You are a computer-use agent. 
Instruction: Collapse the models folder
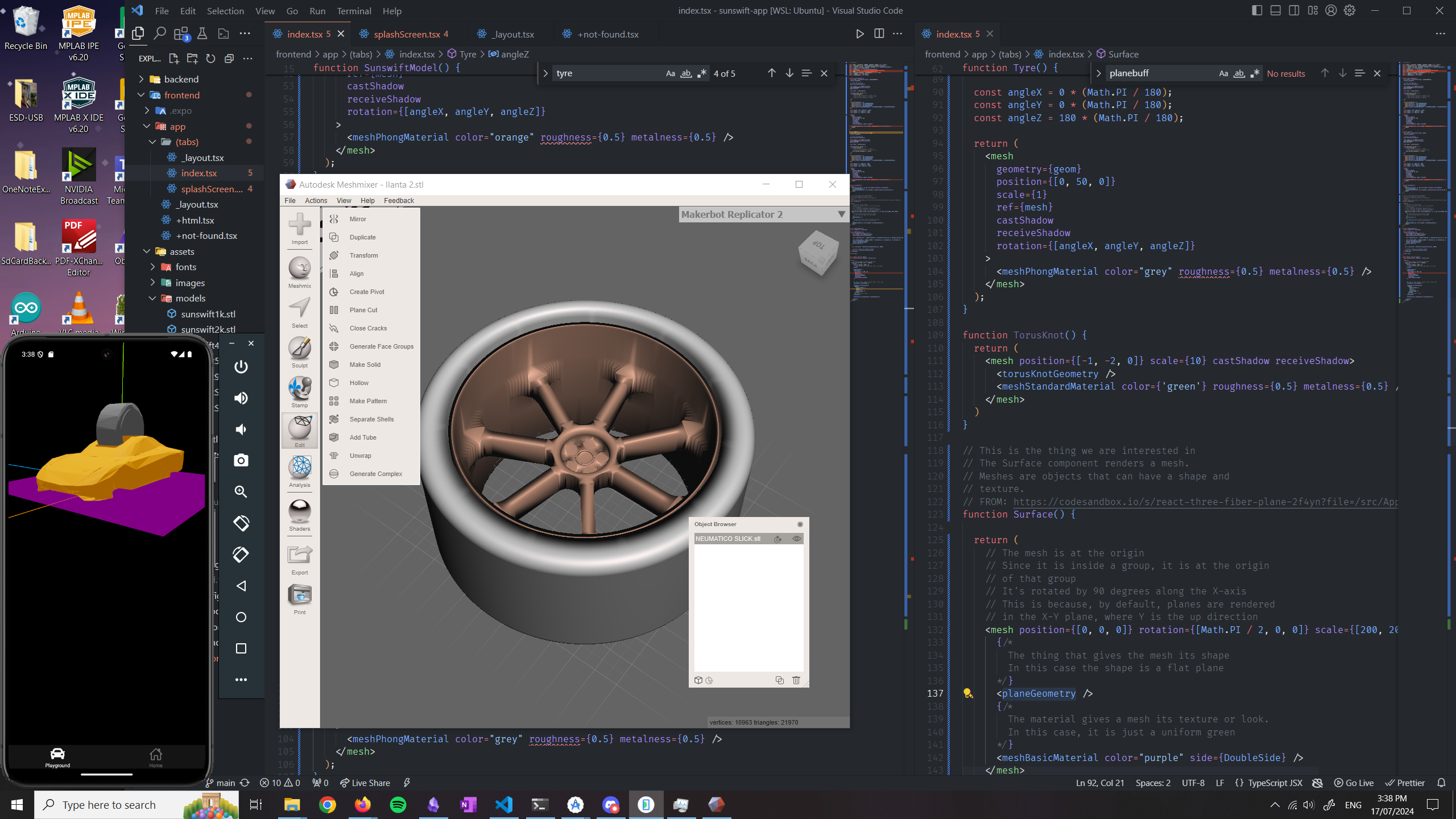[152, 298]
